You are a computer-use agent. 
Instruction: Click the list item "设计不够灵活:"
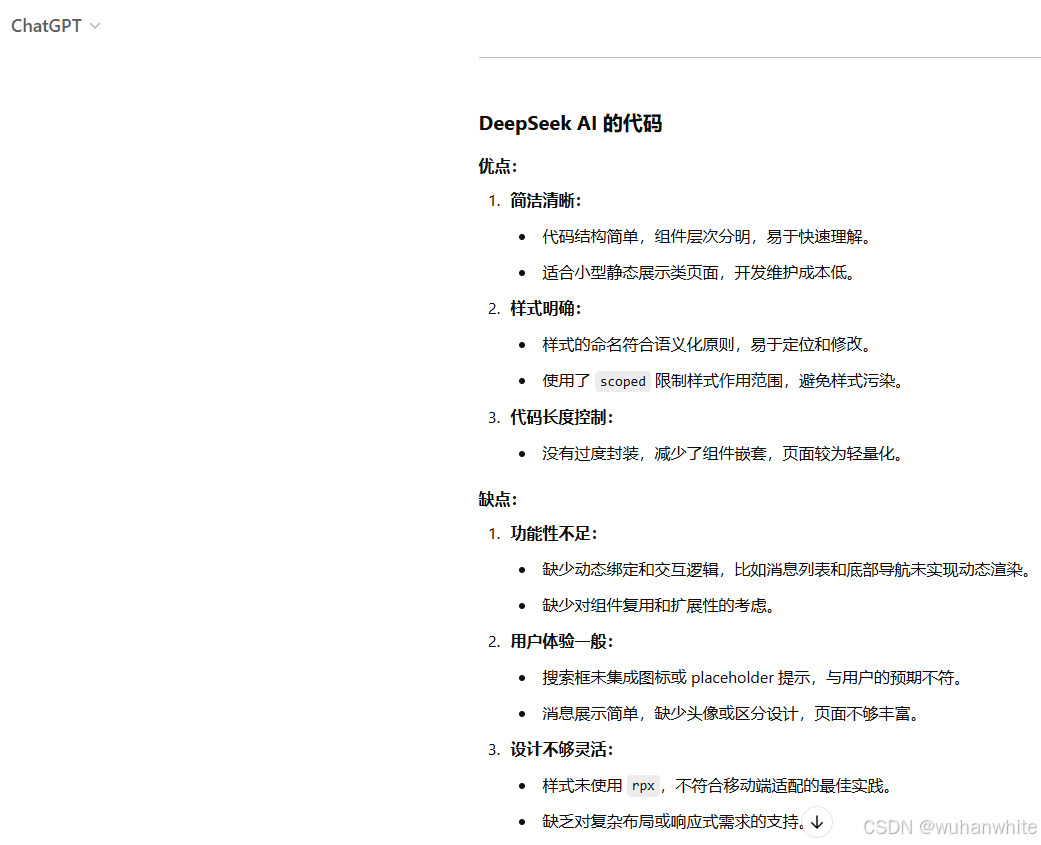click(562, 750)
